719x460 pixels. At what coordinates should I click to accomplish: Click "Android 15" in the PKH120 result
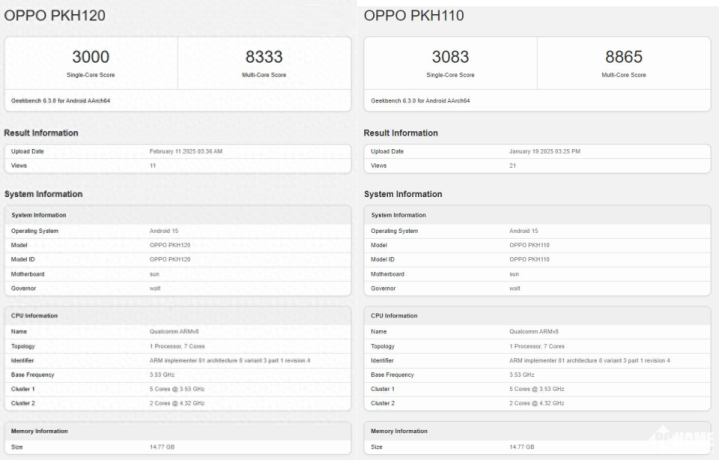tap(164, 231)
